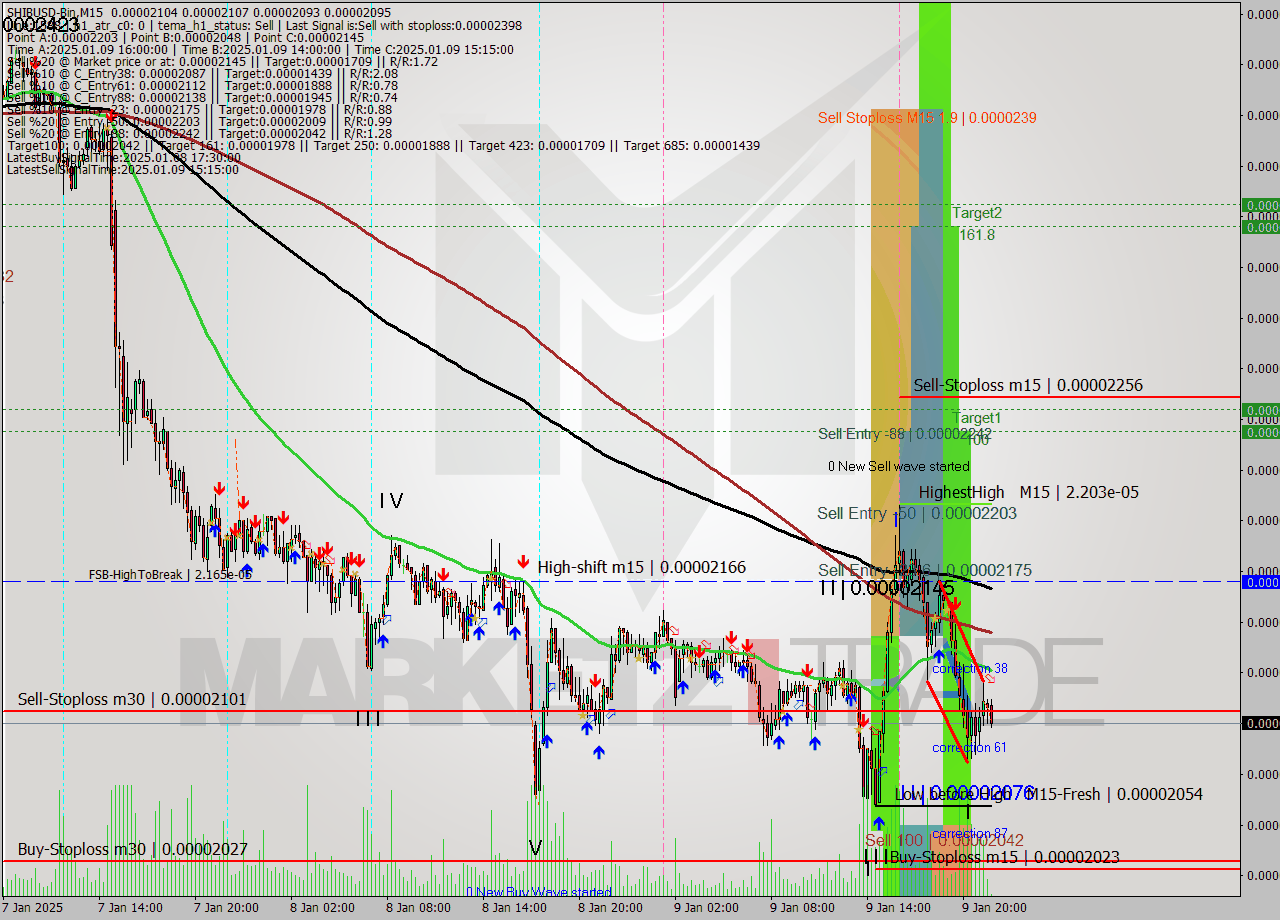Click the 'correction 61' label
The image size is (1280, 920).
pos(969,747)
